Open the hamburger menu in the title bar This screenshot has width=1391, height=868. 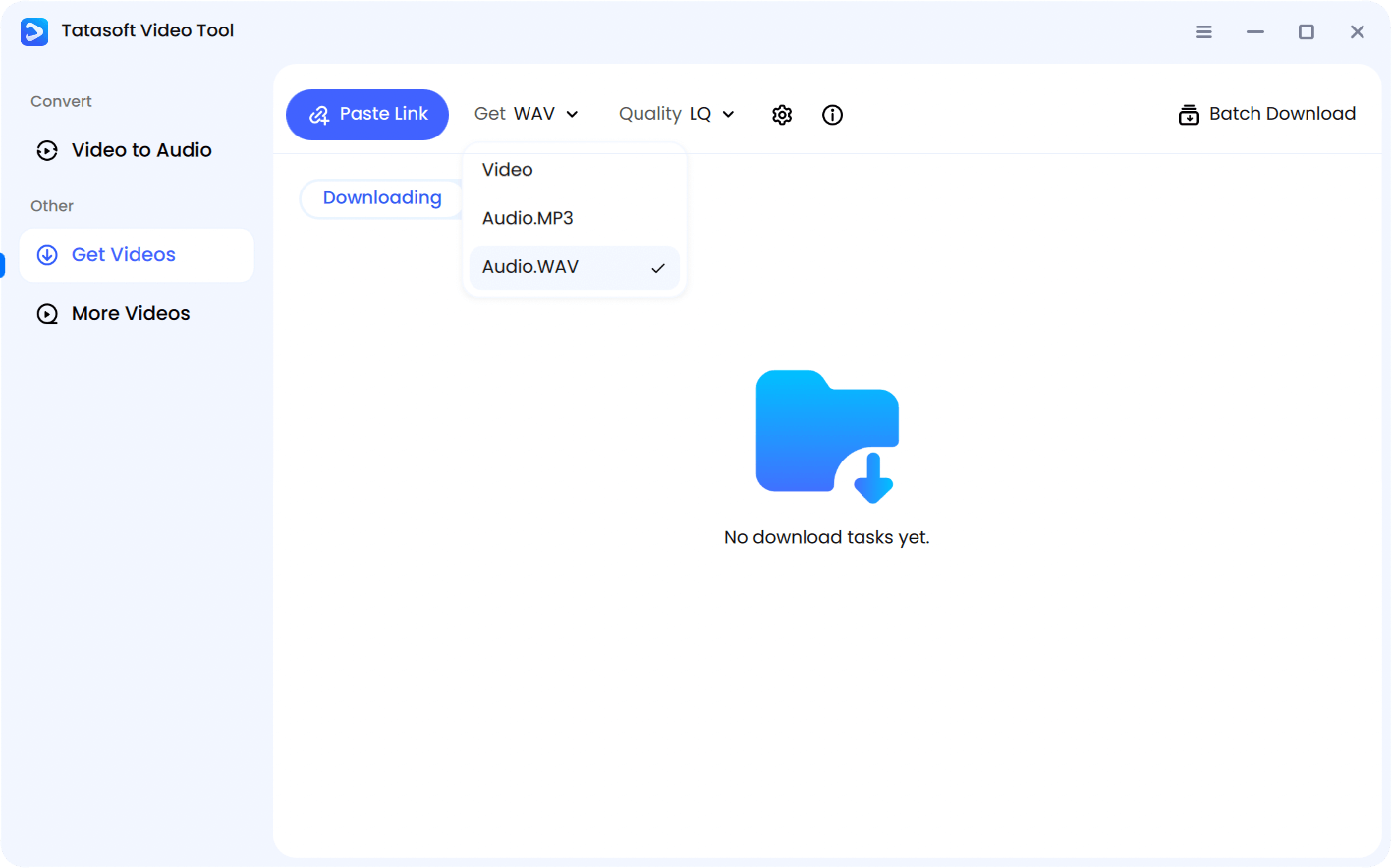click(x=1203, y=31)
